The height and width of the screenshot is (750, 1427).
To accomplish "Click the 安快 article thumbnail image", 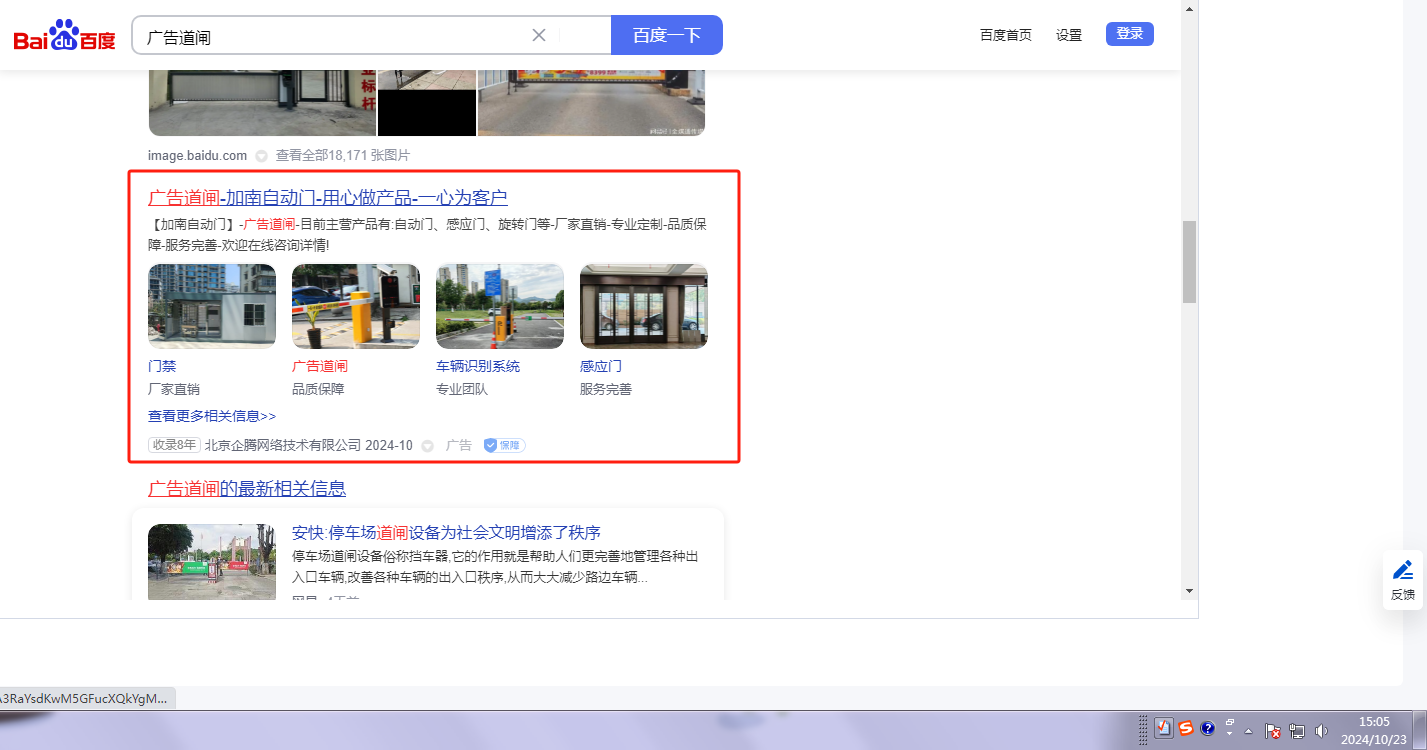I will [x=212, y=562].
